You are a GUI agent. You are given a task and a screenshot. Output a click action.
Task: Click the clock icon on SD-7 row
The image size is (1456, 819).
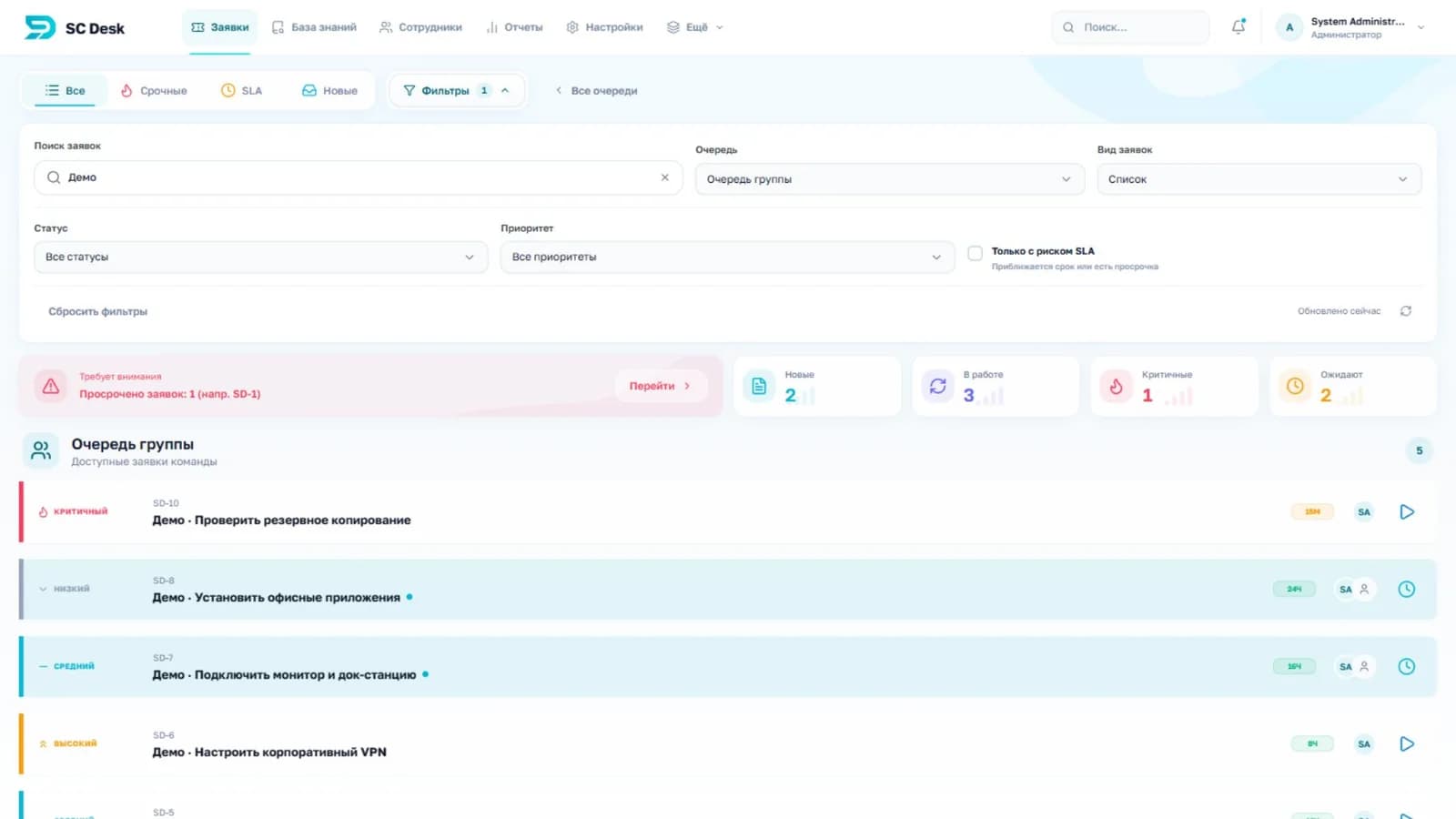tap(1407, 667)
